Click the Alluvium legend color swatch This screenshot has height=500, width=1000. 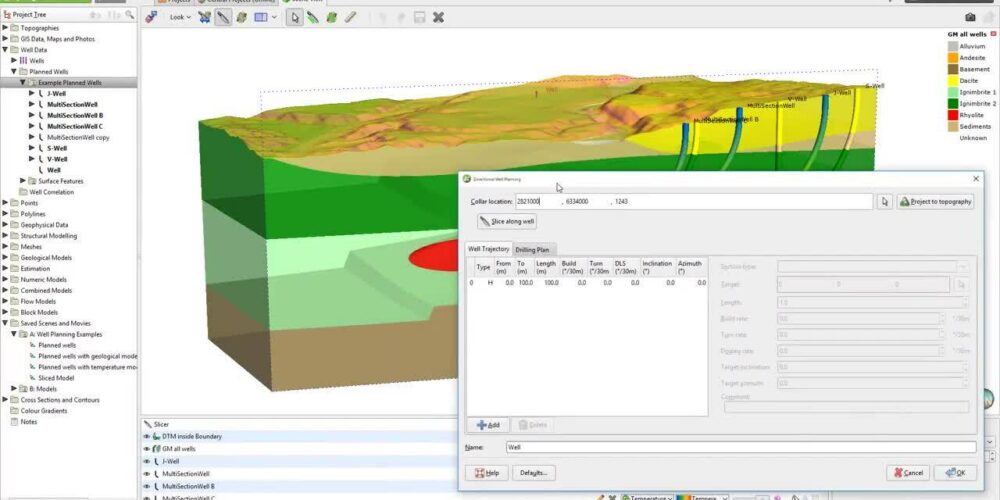tap(953, 47)
